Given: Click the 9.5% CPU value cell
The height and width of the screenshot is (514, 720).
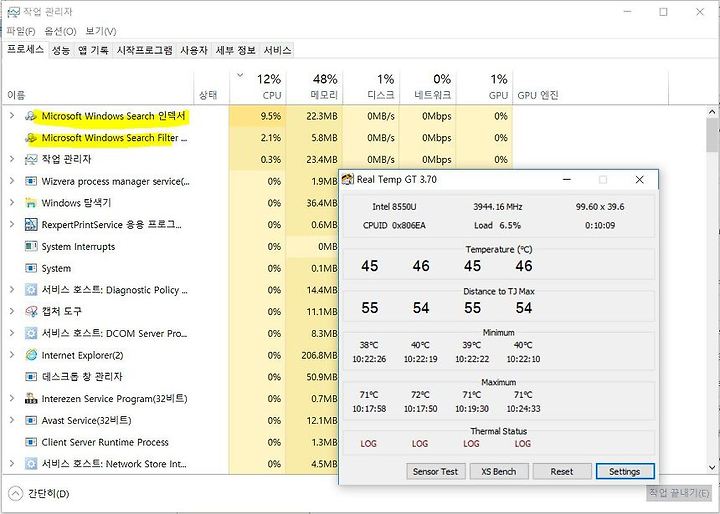Looking at the screenshot, I should (258, 116).
